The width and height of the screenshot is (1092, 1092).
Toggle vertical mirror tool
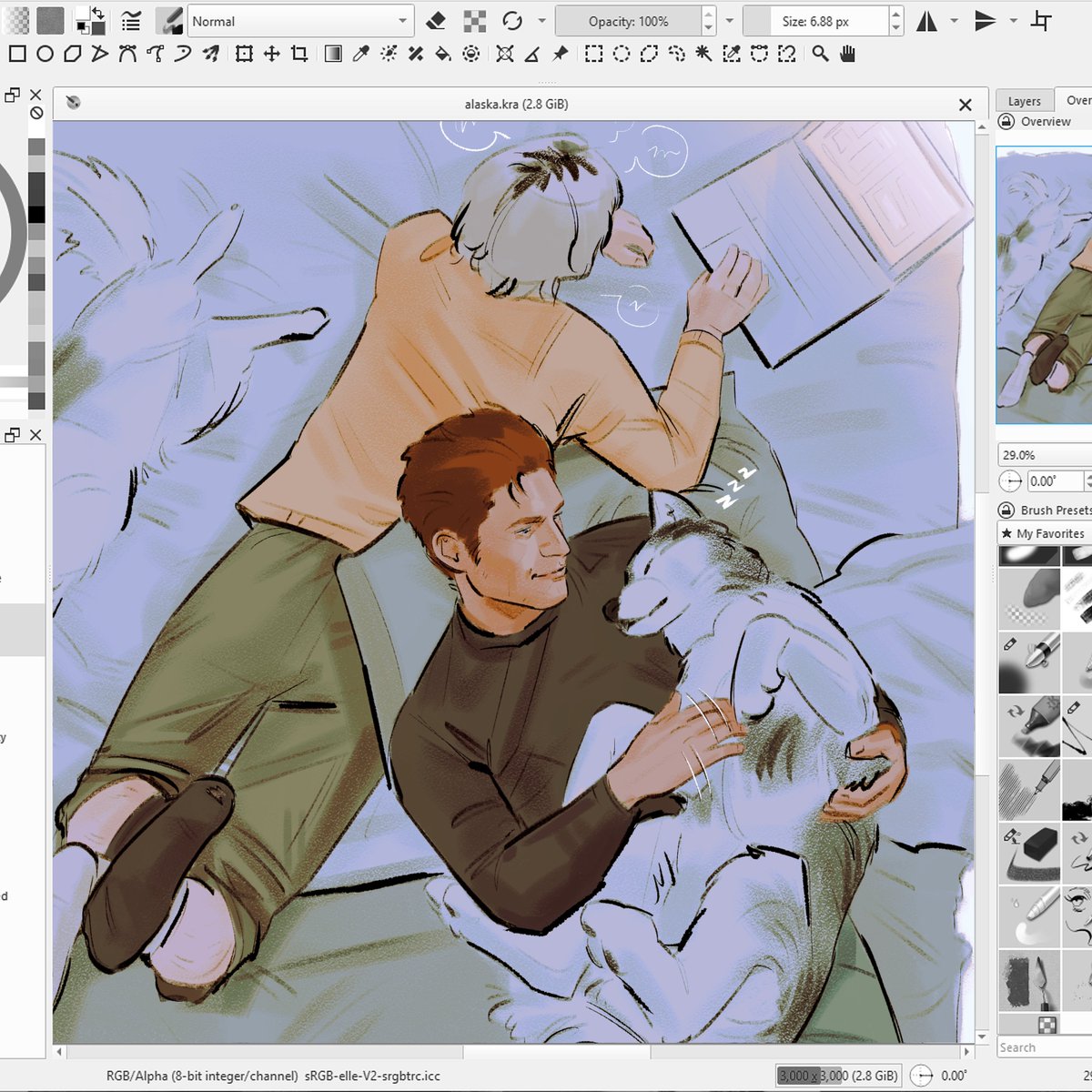coord(986,21)
